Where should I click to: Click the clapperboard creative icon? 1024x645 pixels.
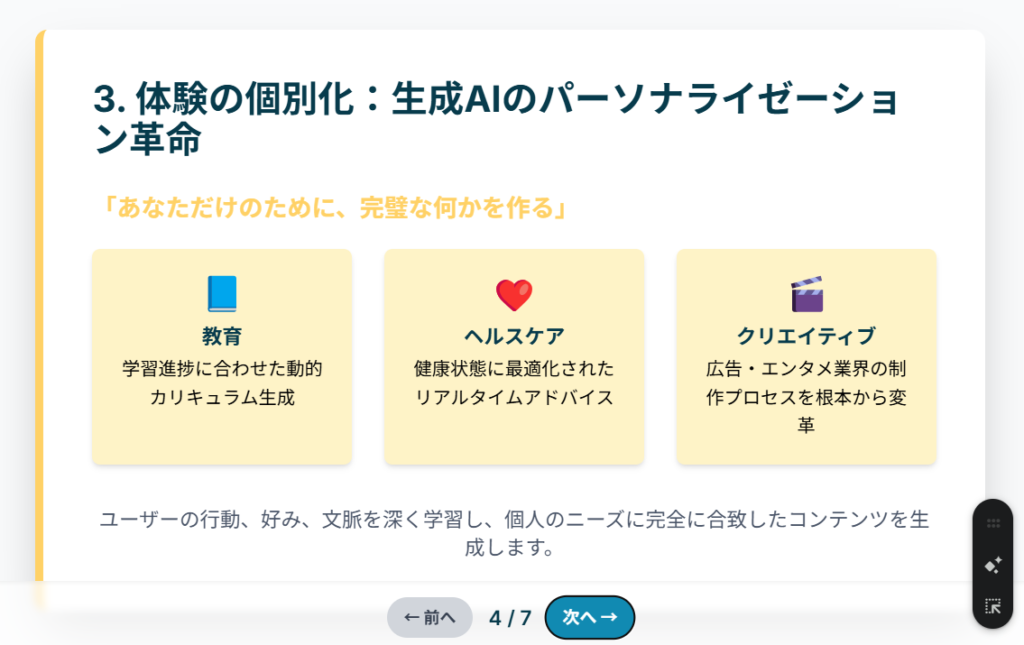[x=806, y=294]
